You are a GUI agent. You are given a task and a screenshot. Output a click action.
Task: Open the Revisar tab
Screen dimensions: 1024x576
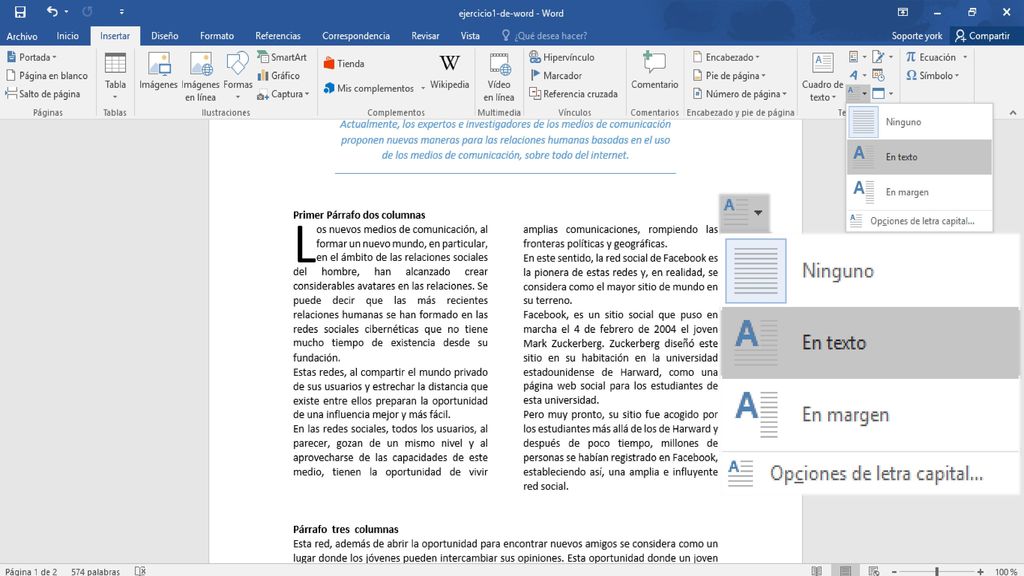tap(425, 36)
